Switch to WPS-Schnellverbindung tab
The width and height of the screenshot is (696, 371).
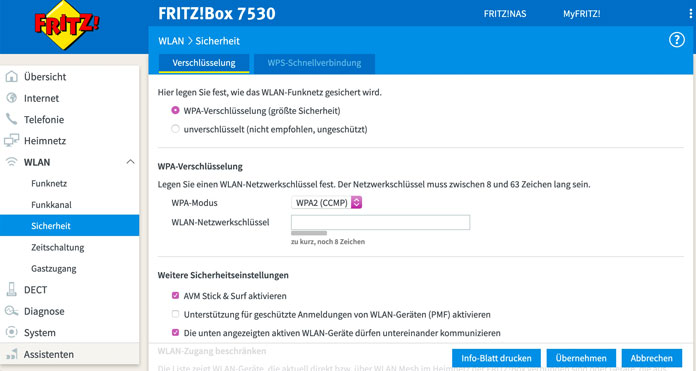pos(314,63)
